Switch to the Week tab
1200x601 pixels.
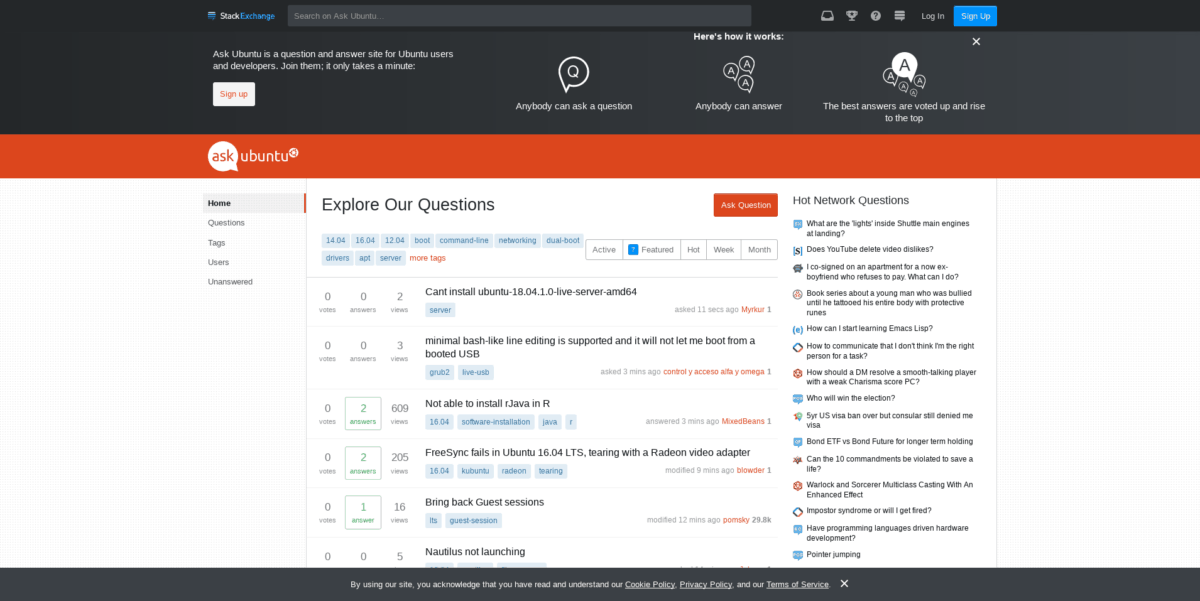tap(724, 250)
